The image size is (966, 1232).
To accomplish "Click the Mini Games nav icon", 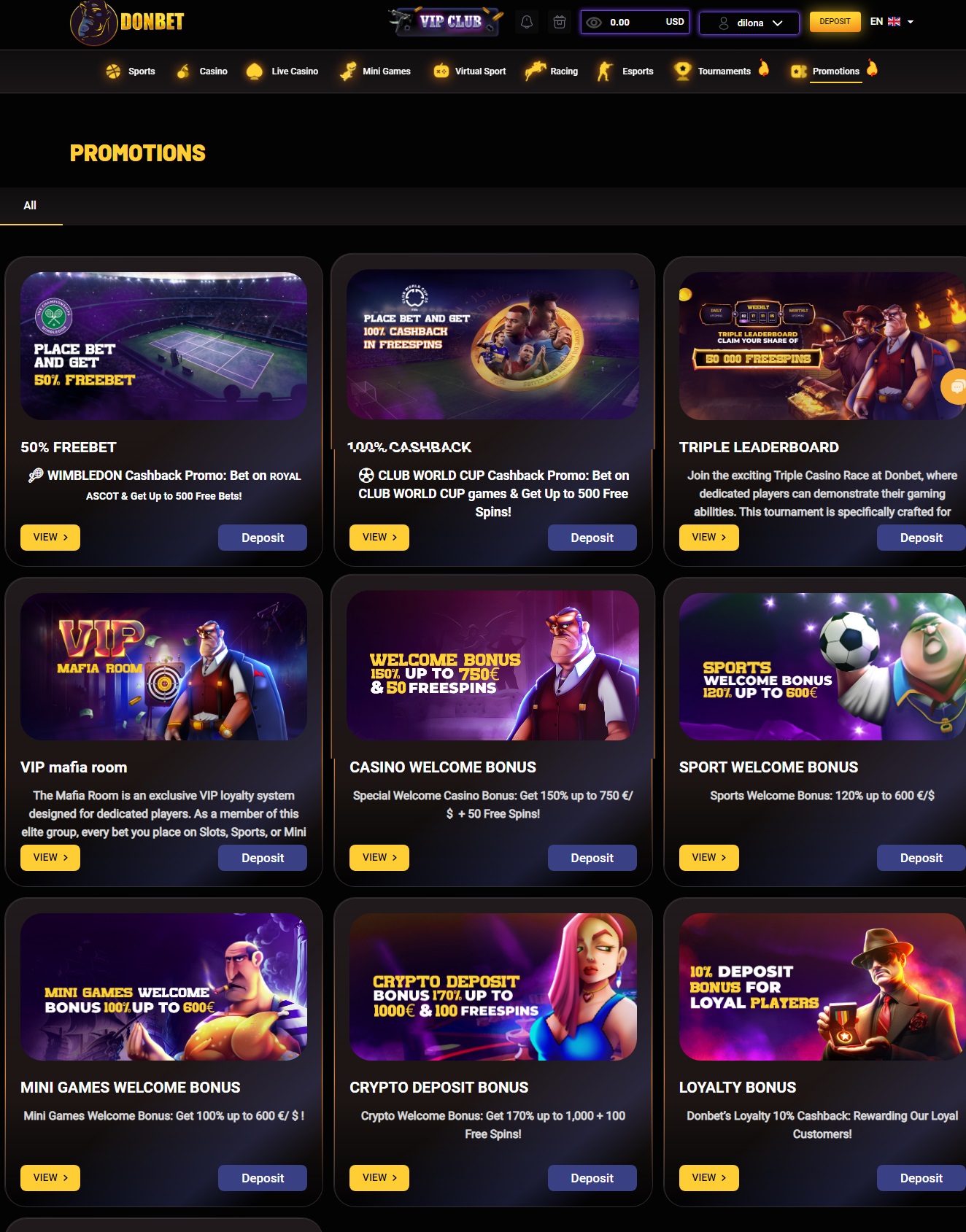I will coord(348,71).
